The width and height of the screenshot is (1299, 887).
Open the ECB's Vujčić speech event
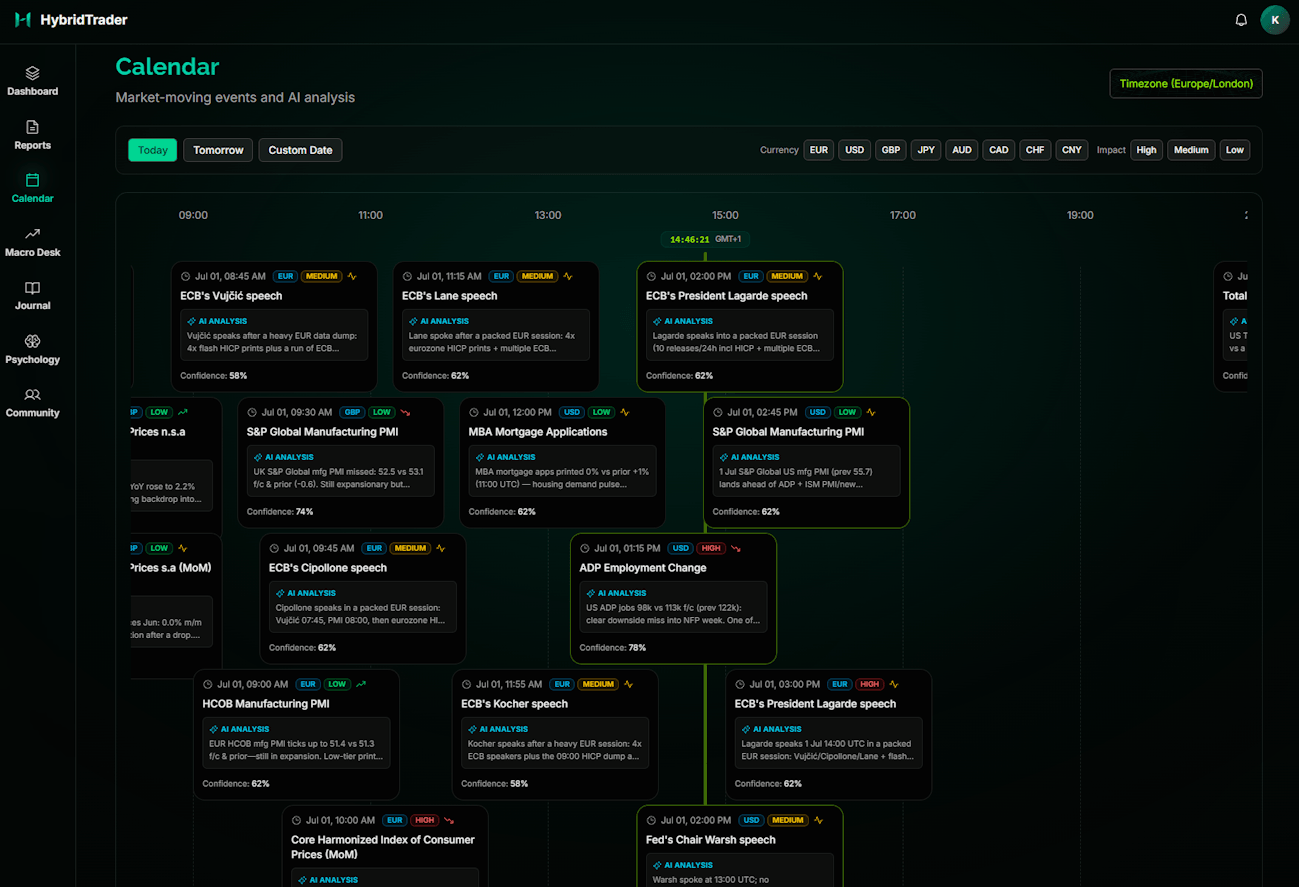coord(274,327)
